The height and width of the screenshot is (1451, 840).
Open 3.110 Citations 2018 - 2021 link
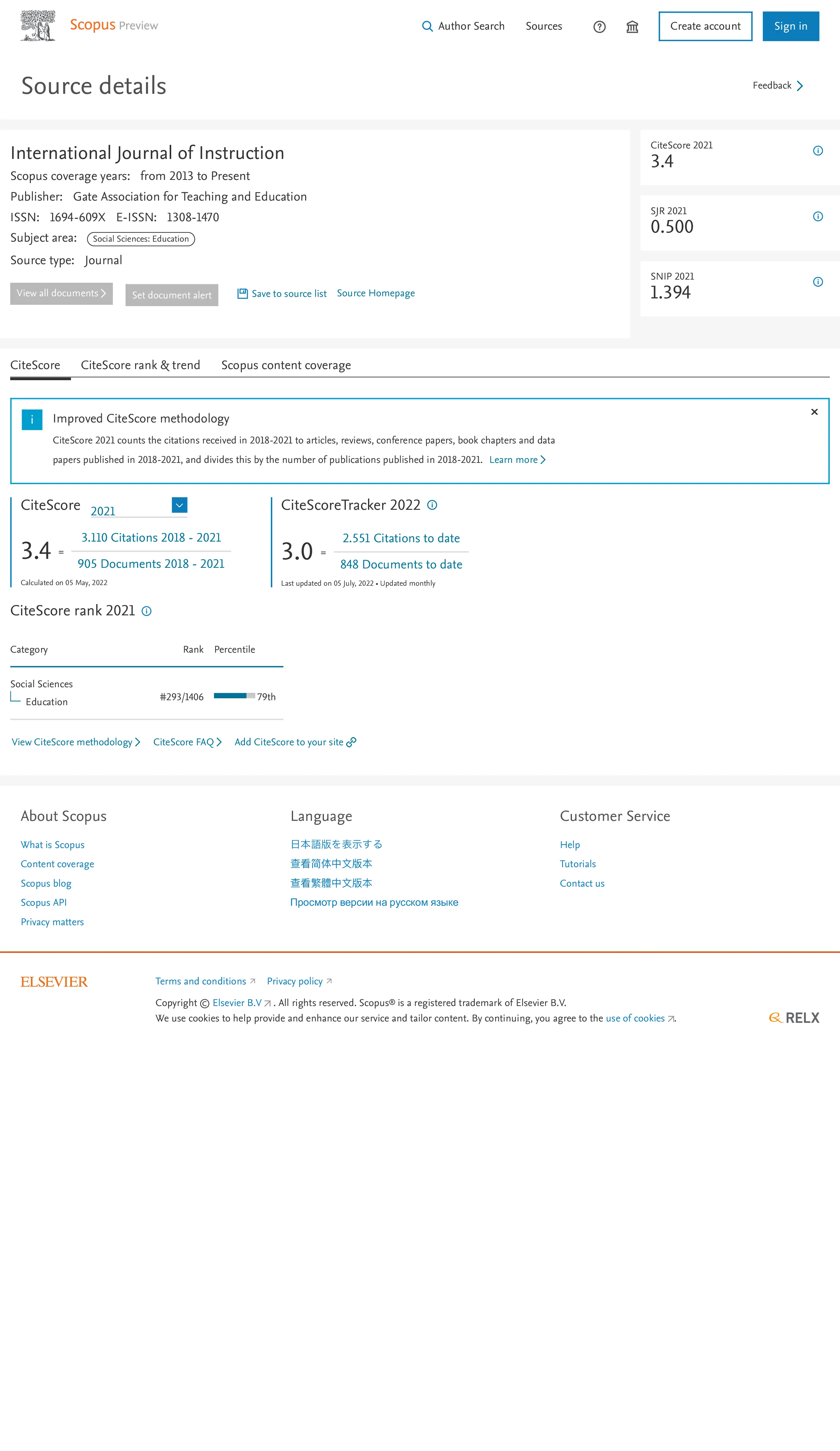(151, 537)
